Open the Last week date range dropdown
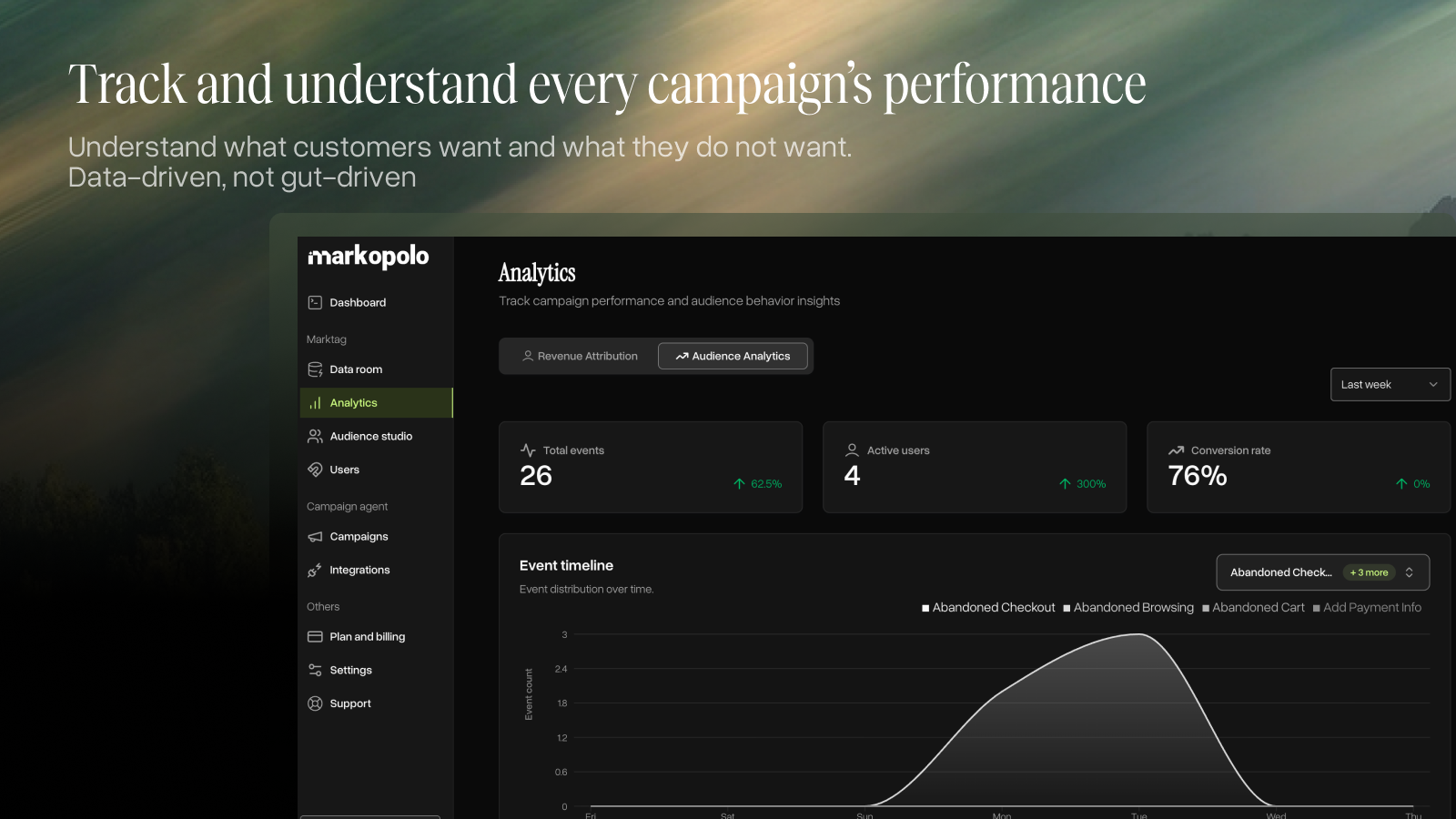 pos(1390,384)
